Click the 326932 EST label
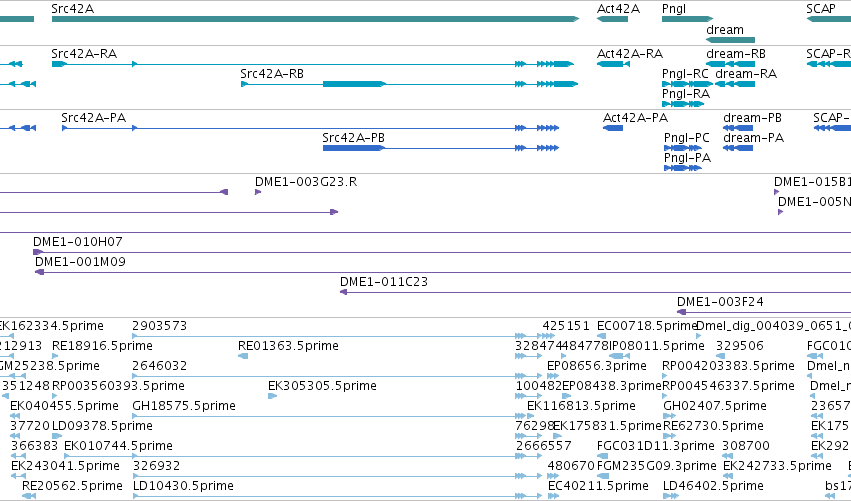 pos(156,466)
